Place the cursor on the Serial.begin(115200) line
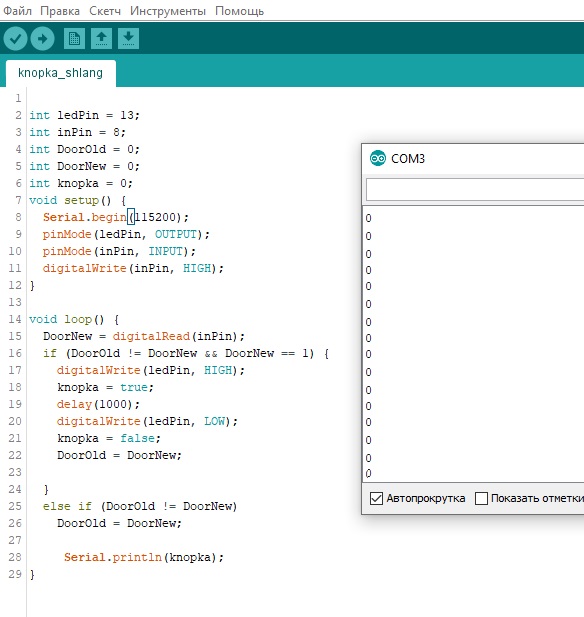 [x=116, y=217]
